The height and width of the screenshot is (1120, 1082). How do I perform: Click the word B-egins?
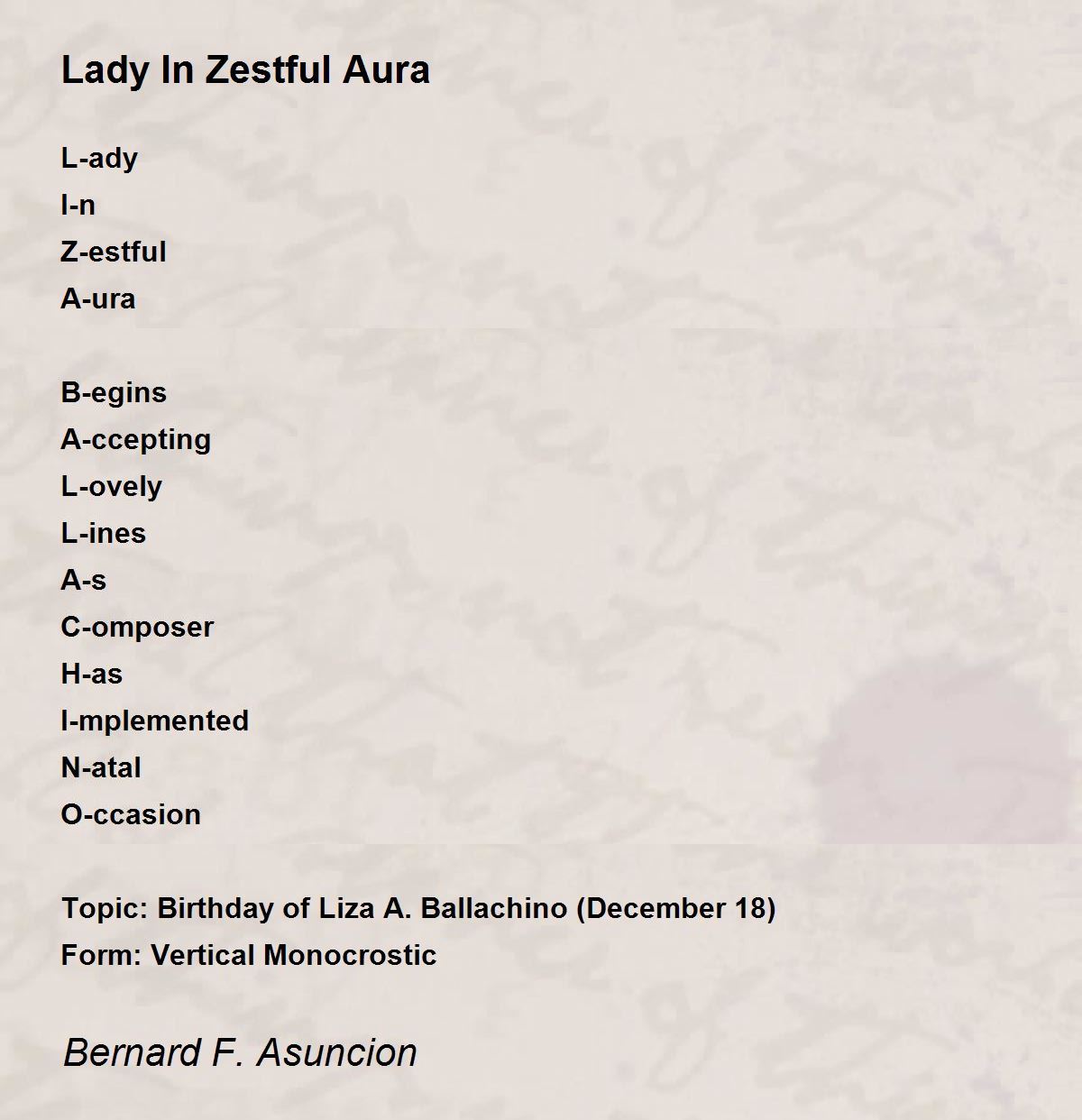[114, 393]
